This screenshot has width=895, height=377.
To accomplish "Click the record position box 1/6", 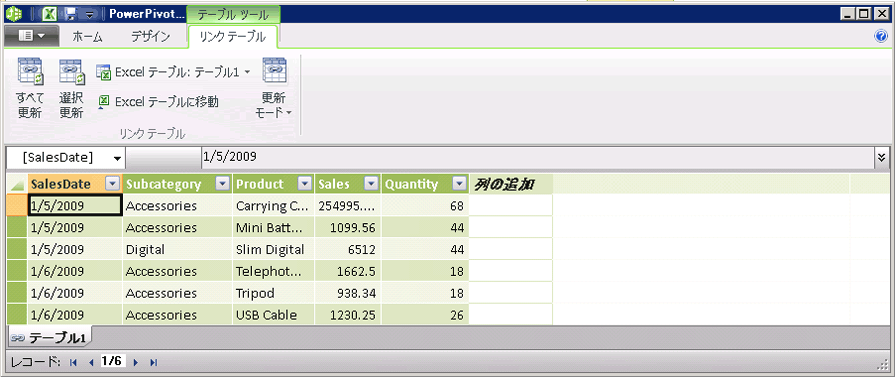I will [112, 361].
